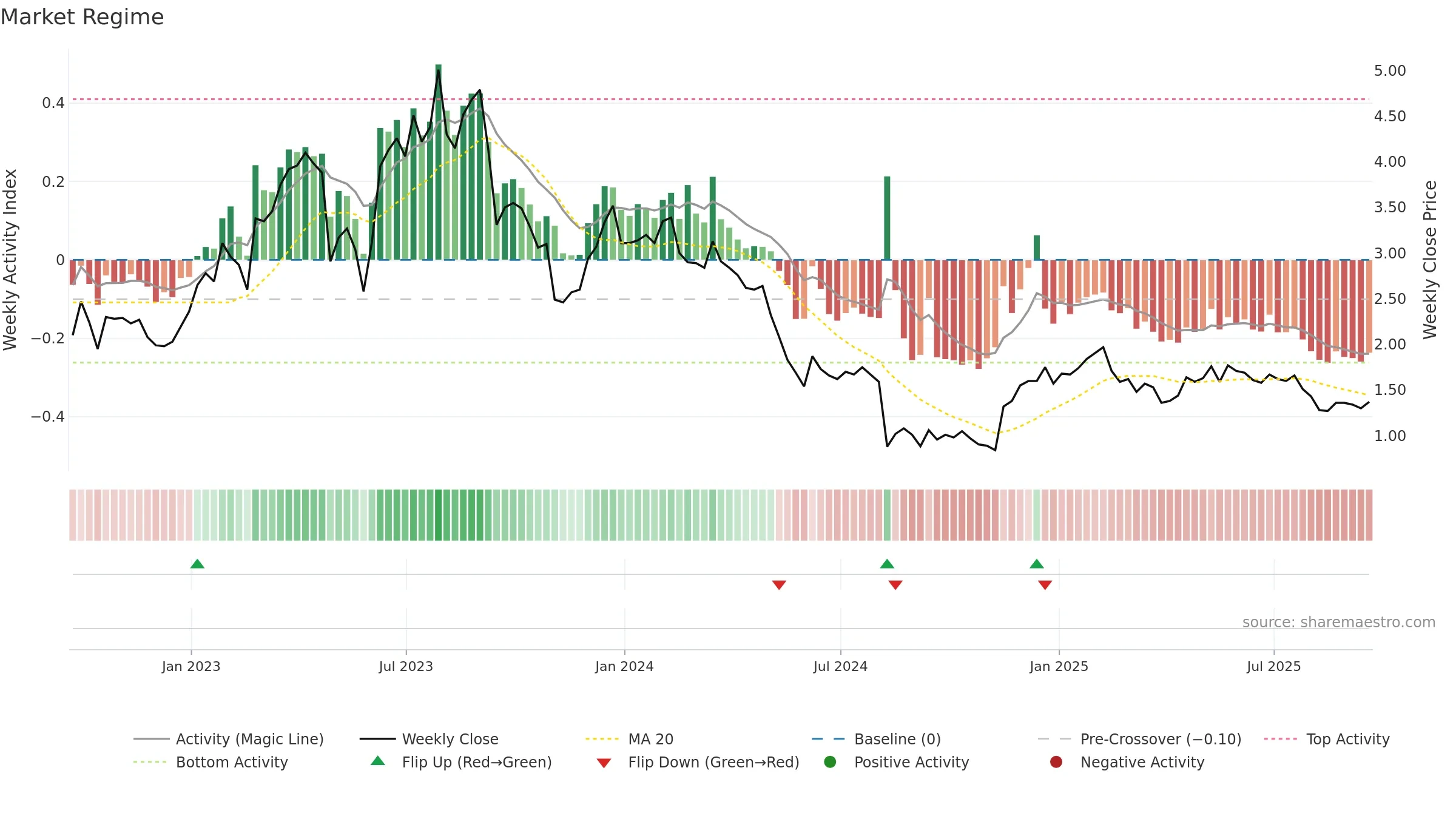Click the Activity (Magic Line) legend entry
This screenshot has width=1456, height=819.
pyautogui.click(x=229, y=739)
